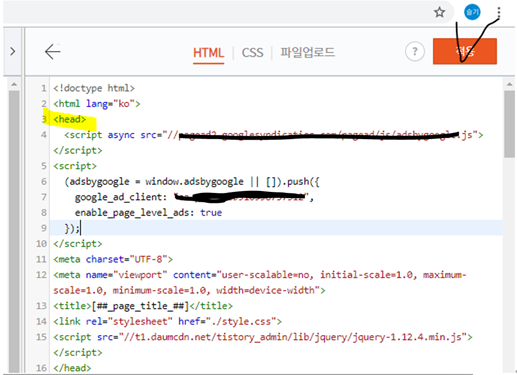Switch to the CSS tab
Screen dimensions: 517x375
pyautogui.click(x=252, y=53)
